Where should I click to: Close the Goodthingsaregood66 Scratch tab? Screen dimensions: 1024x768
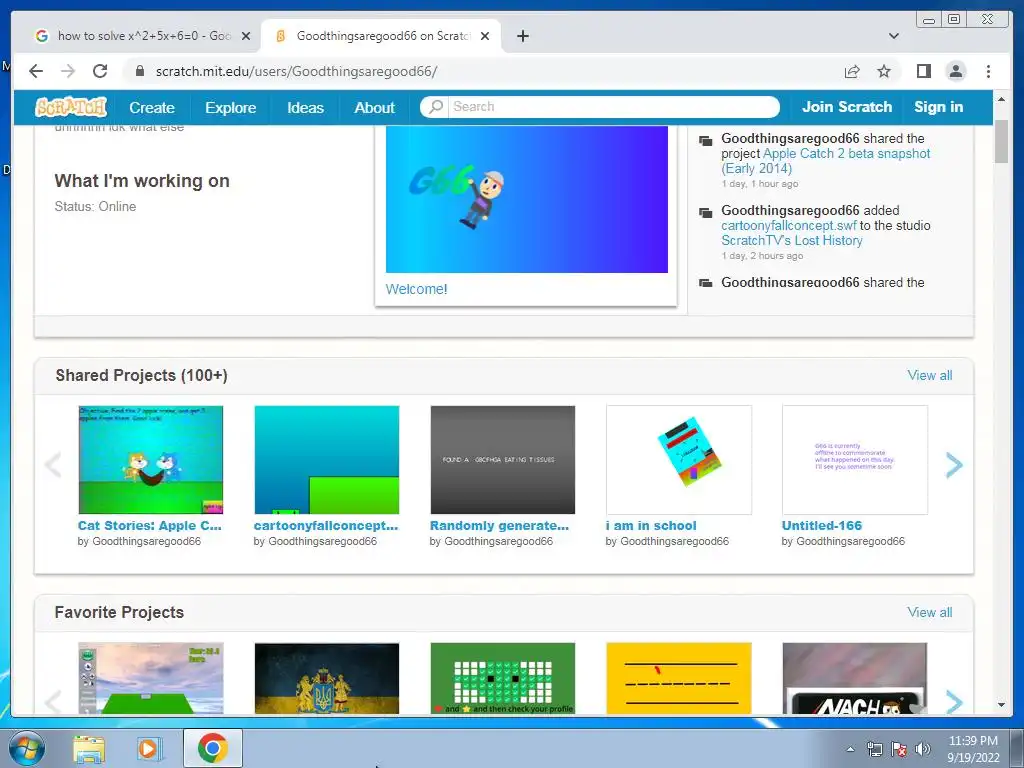[x=485, y=36]
